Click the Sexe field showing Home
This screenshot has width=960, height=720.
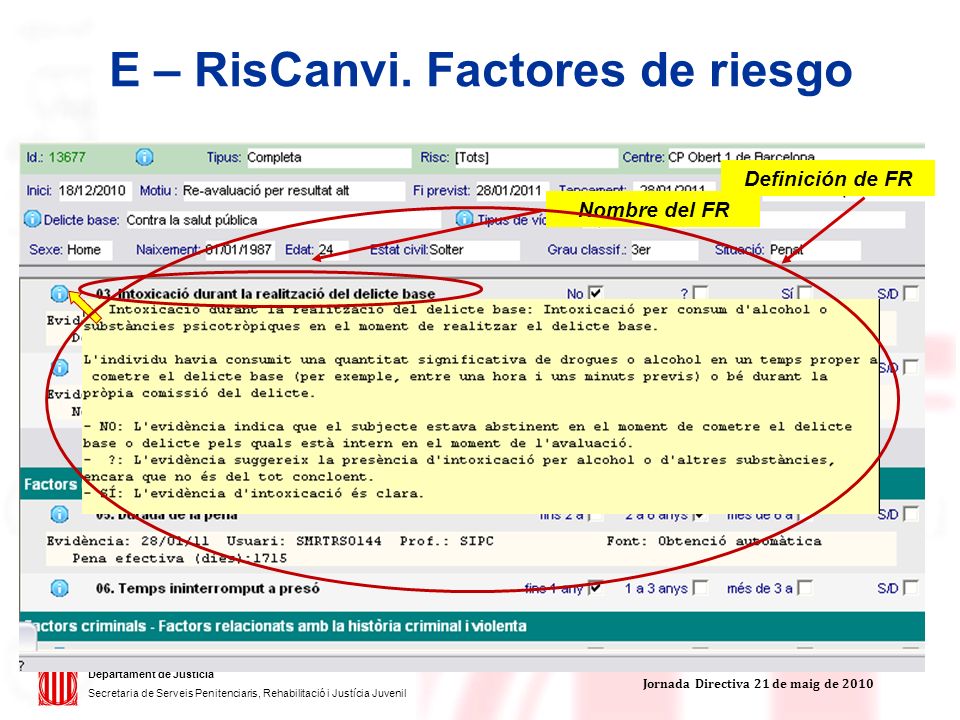point(89,250)
